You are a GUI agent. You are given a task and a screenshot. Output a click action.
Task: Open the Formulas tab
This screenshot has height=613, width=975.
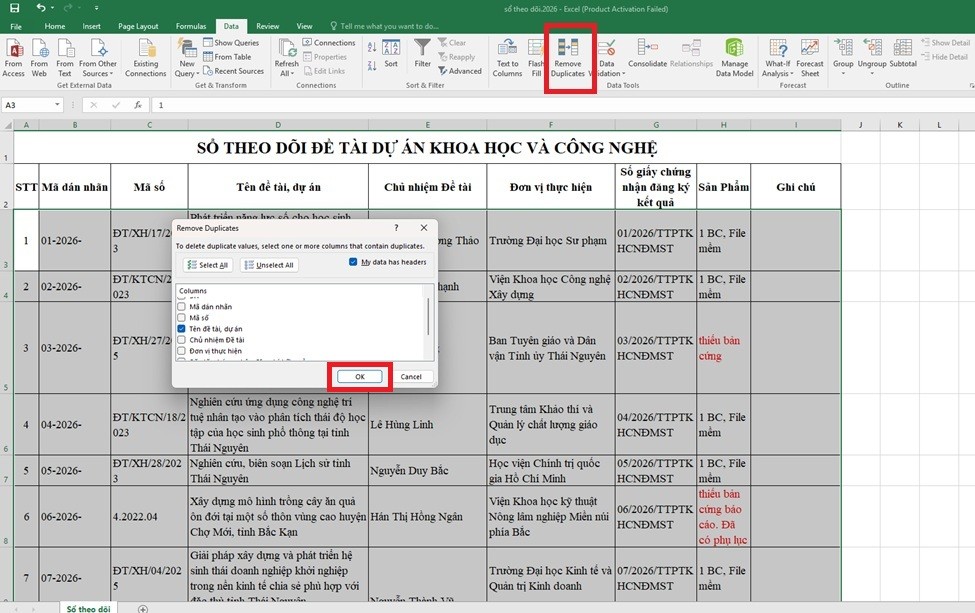(191, 26)
